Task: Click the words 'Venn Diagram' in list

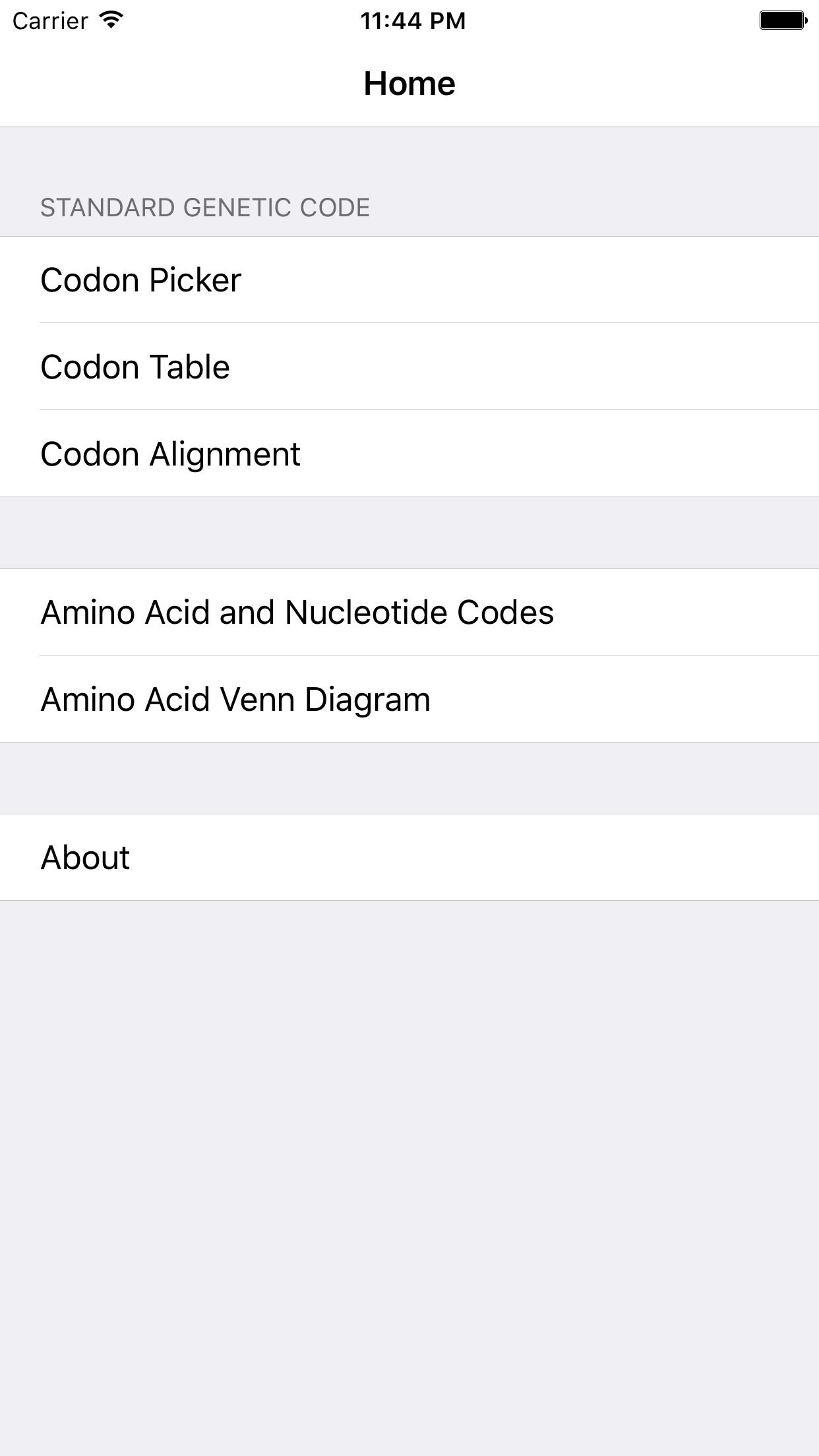Action: click(325, 700)
